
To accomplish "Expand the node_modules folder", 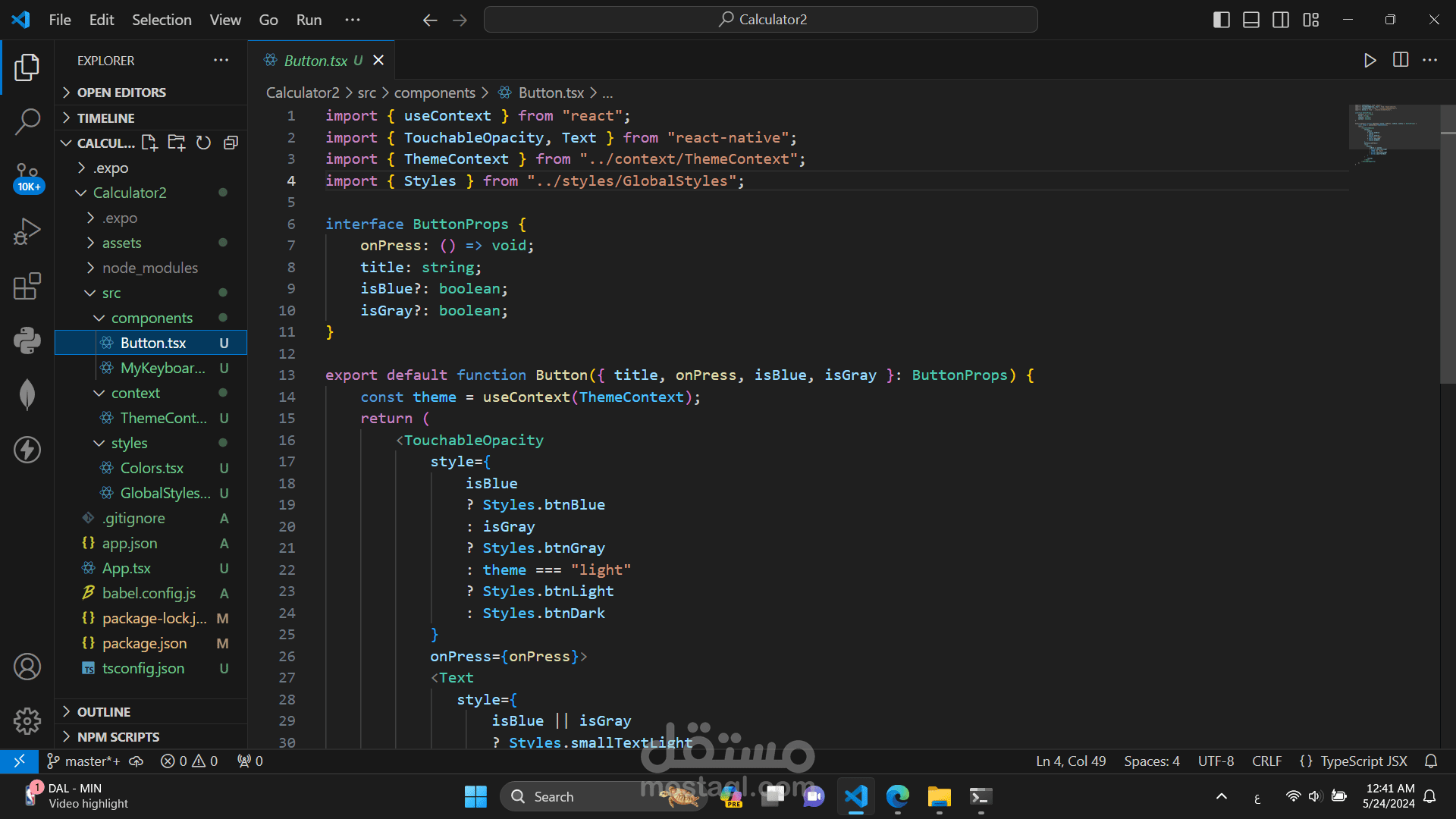I will 149,268.
